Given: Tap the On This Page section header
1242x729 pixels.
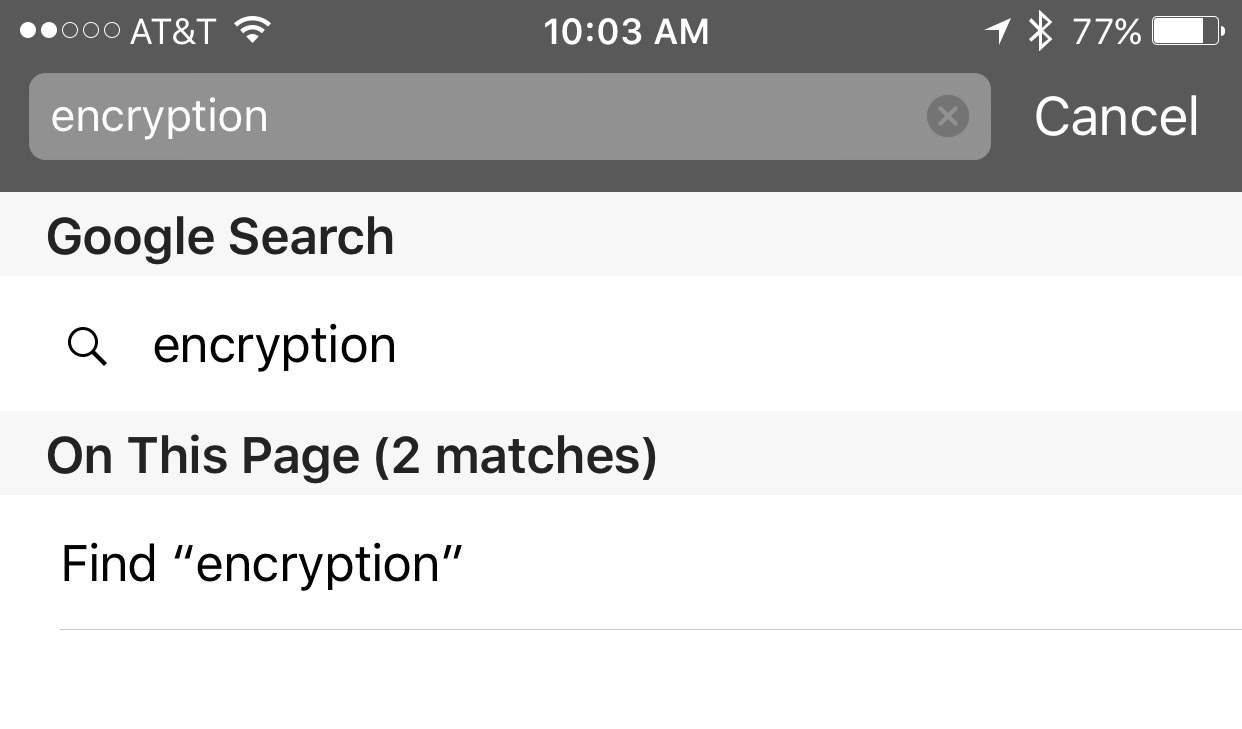Looking at the screenshot, I should click(x=205, y=456).
